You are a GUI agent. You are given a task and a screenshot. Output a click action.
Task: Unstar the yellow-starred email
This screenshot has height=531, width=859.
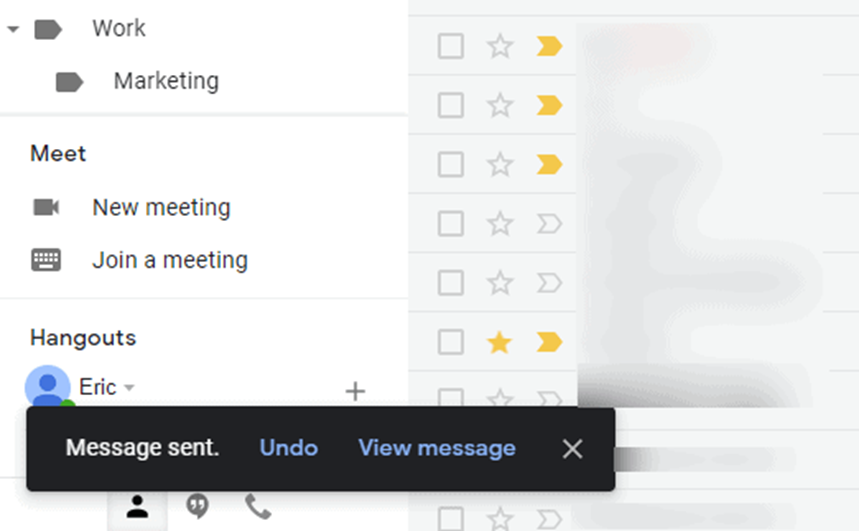[500, 342]
